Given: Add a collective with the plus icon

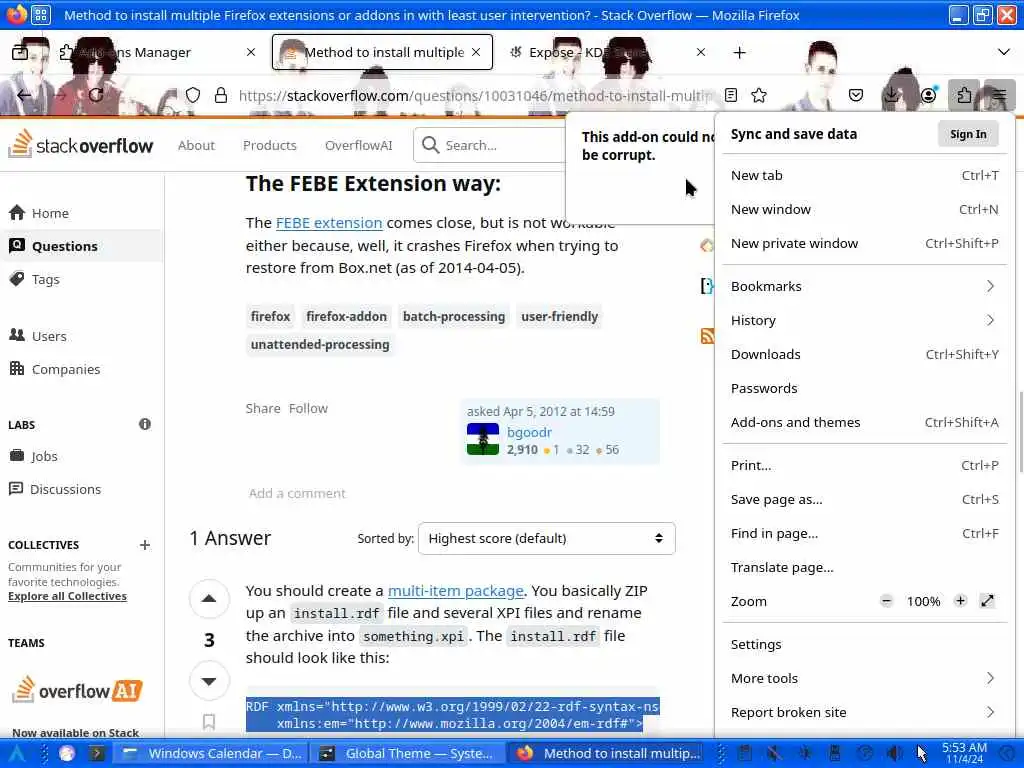Looking at the screenshot, I should [145, 545].
